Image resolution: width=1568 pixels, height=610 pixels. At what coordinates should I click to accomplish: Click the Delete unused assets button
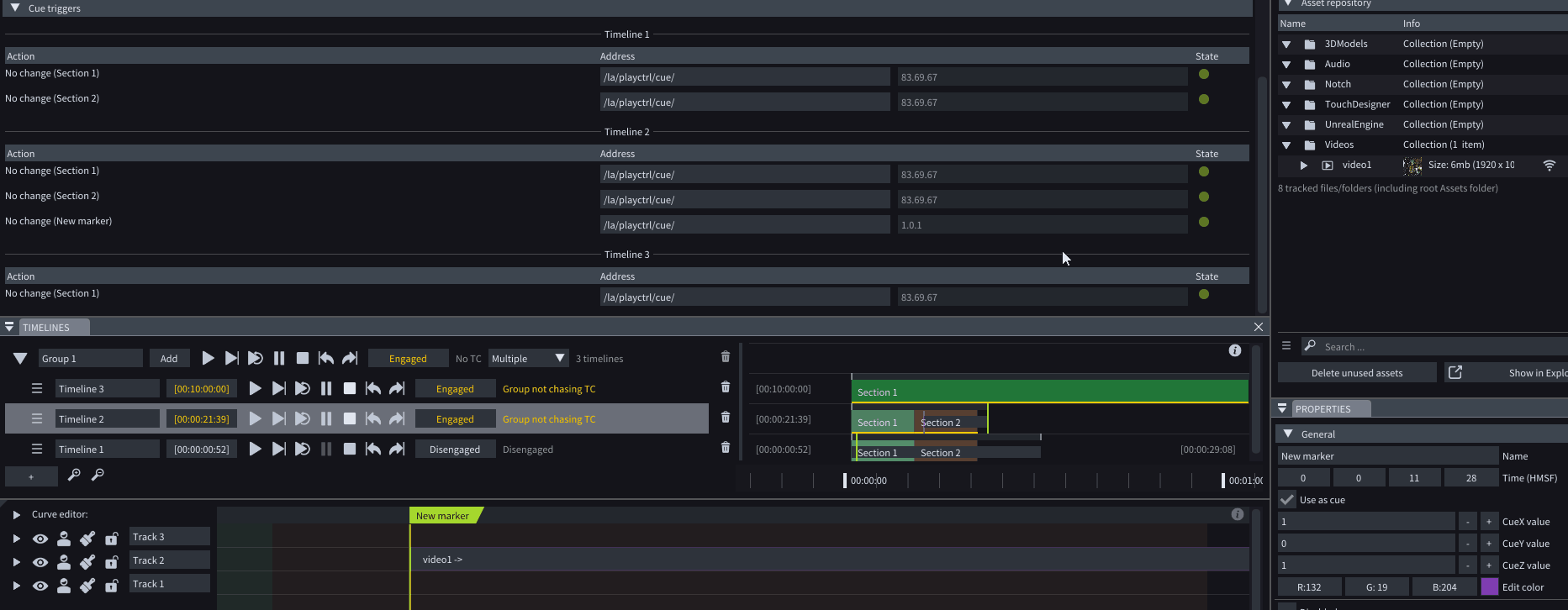(x=1356, y=373)
